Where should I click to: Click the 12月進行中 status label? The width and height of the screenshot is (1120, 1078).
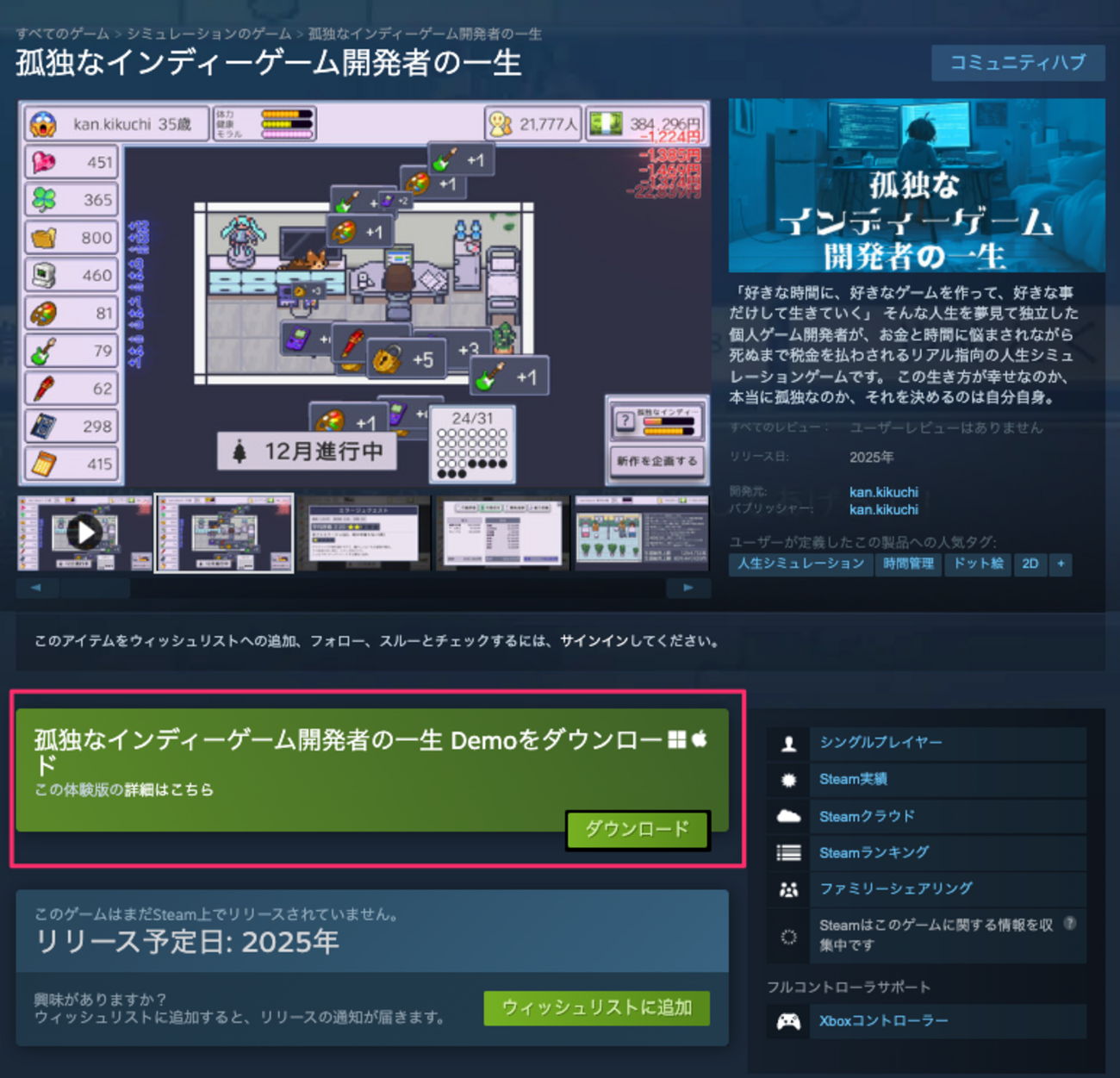307,452
